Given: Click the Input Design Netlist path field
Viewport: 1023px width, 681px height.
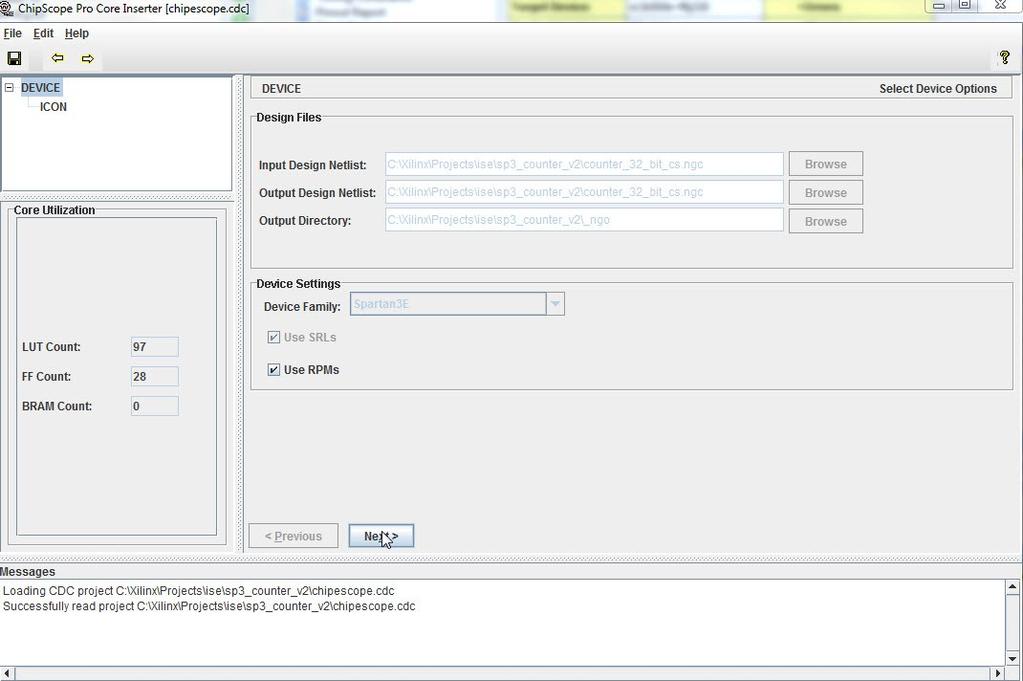Looking at the screenshot, I should [x=584, y=164].
